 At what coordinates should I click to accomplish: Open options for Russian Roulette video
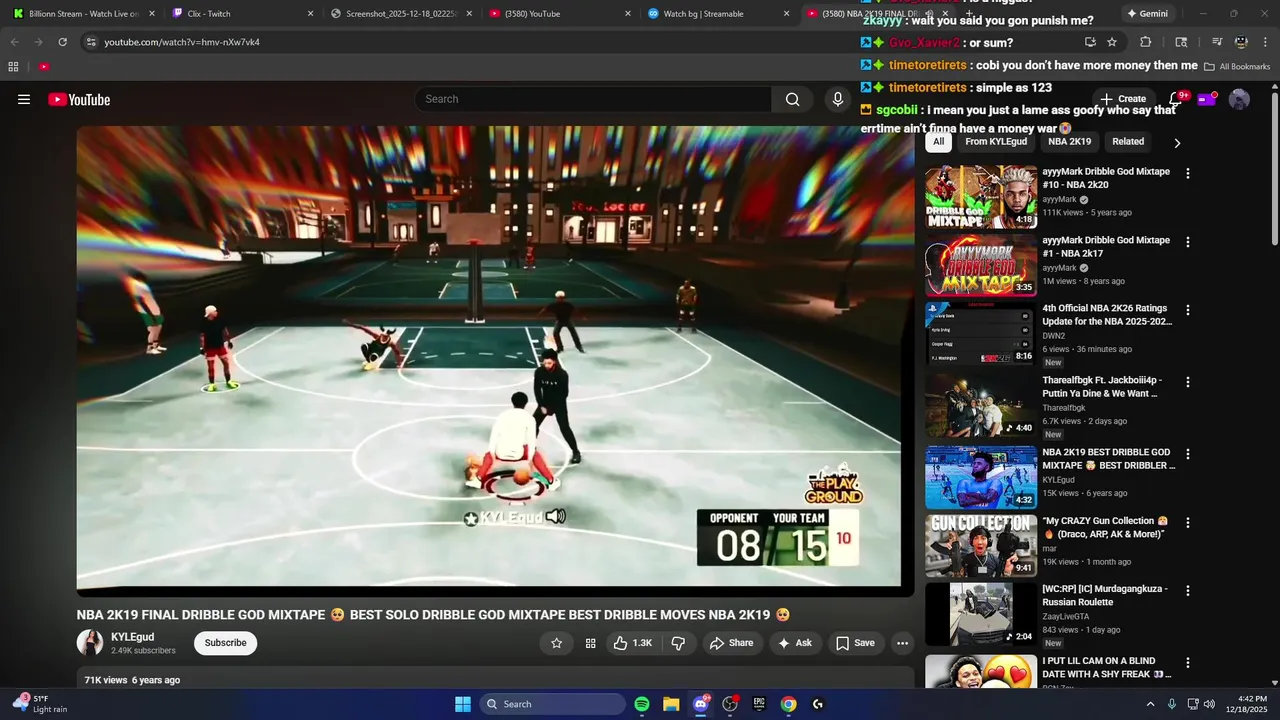coord(1188,591)
